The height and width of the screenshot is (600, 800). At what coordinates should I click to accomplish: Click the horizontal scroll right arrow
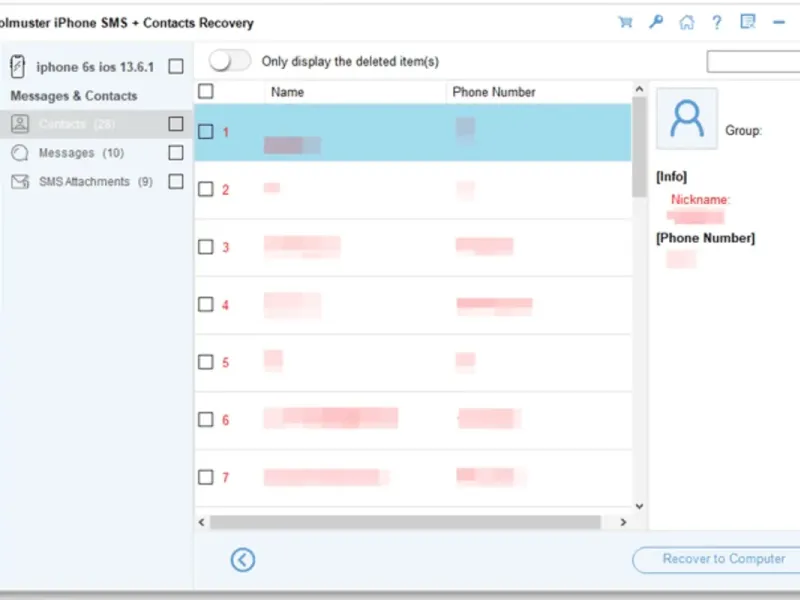(623, 522)
